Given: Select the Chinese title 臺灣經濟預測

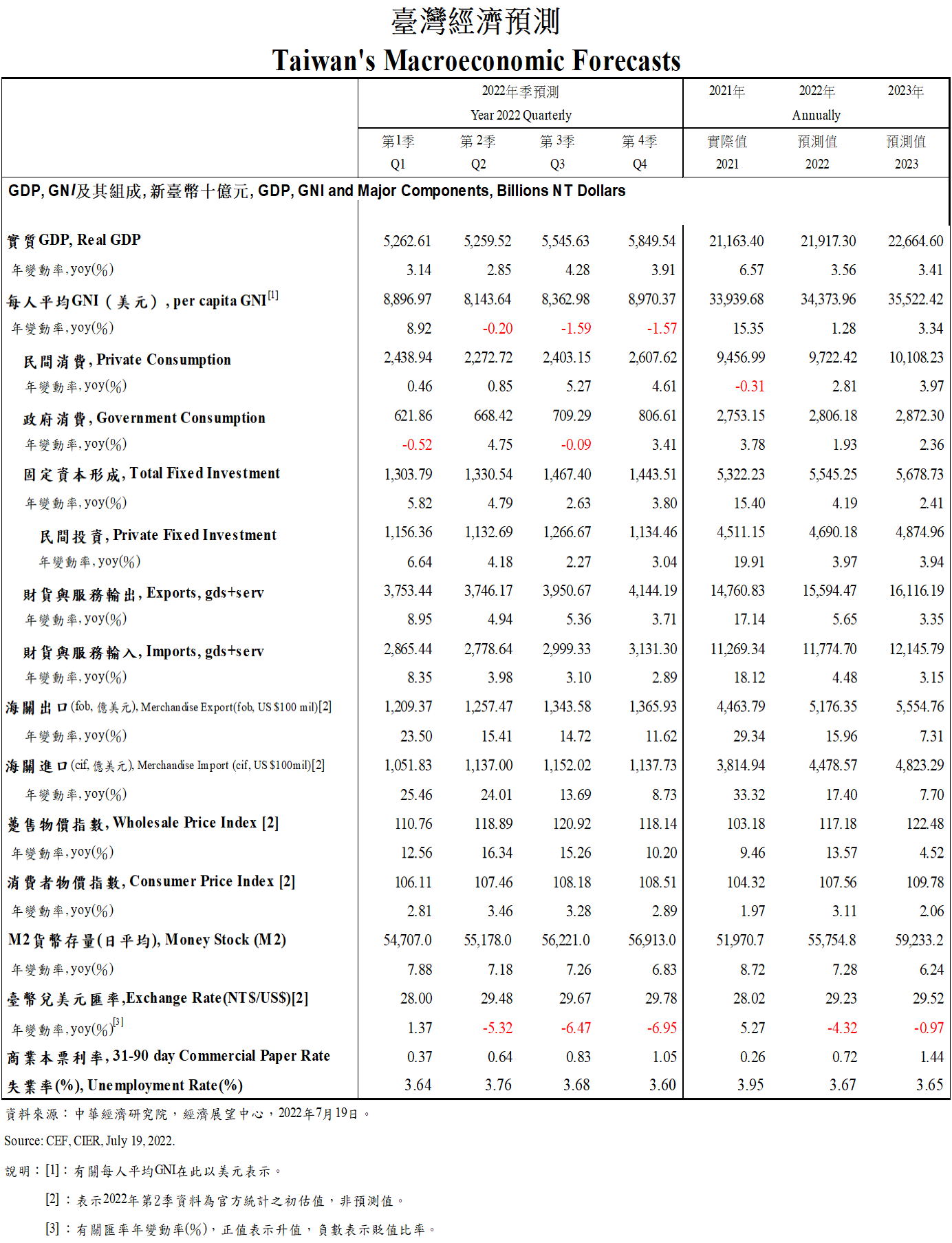Looking at the screenshot, I should (476, 21).
